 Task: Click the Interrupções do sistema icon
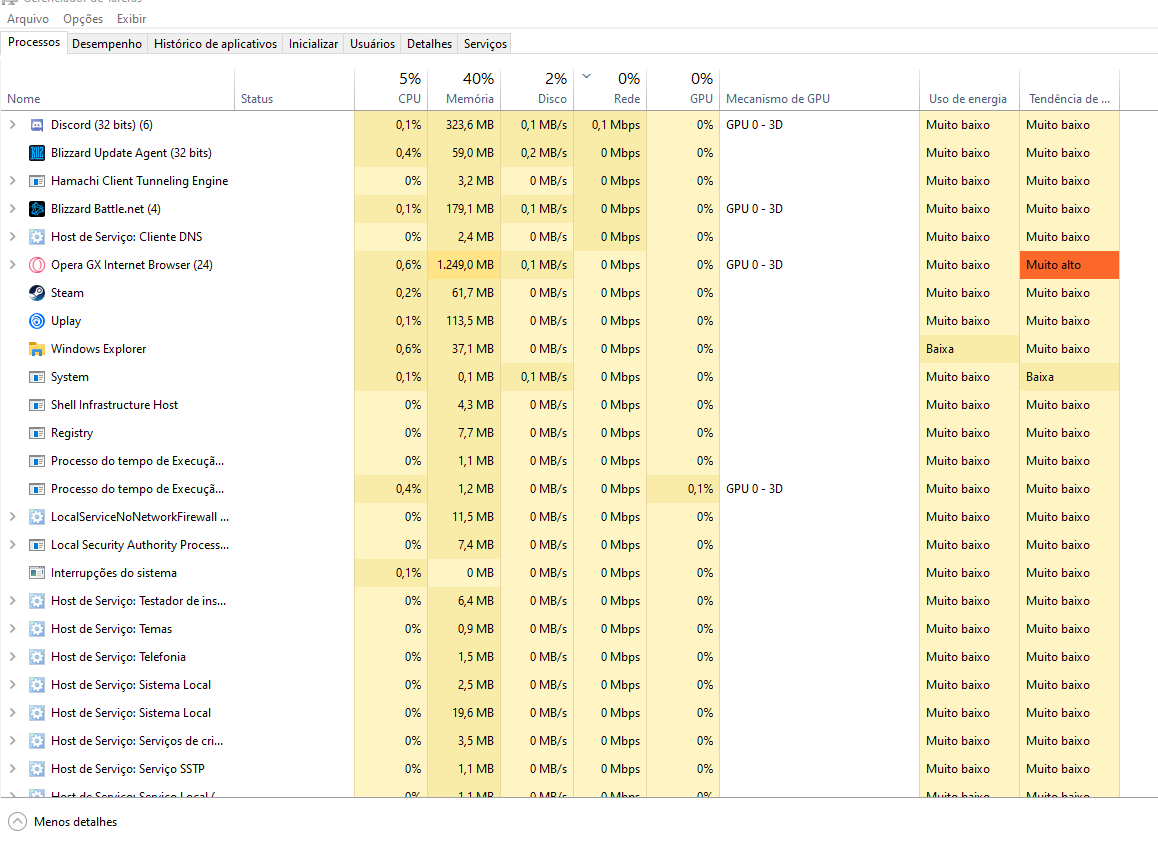[x=37, y=573]
